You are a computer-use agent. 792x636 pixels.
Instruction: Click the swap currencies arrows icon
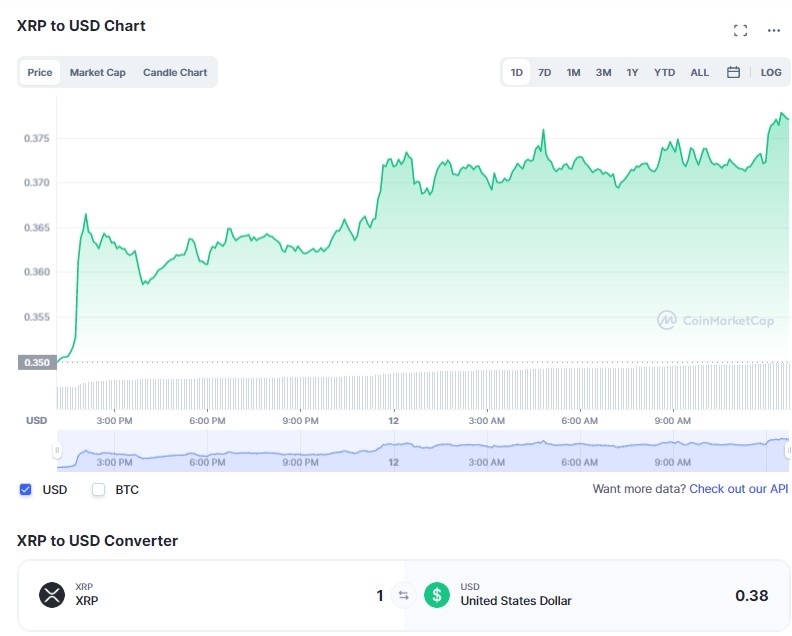click(x=403, y=595)
